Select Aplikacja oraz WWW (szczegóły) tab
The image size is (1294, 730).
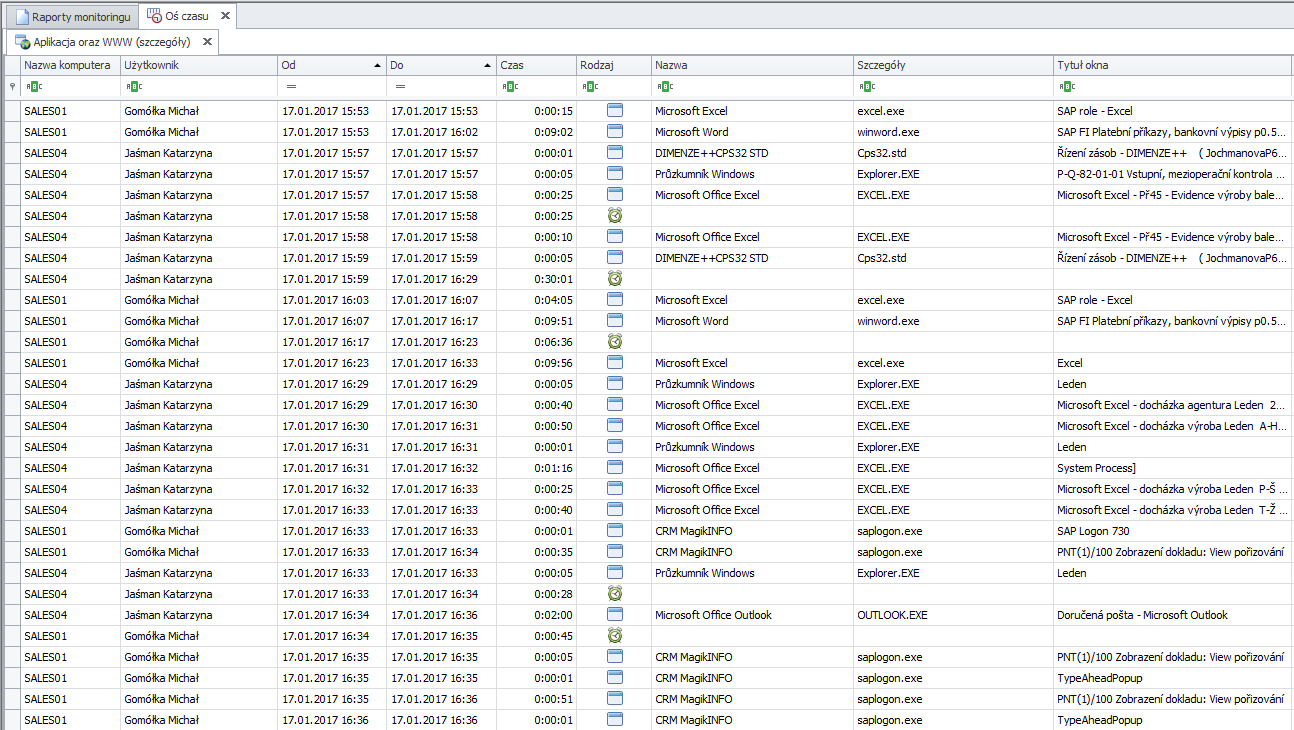pyautogui.click(x=112, y=42)
